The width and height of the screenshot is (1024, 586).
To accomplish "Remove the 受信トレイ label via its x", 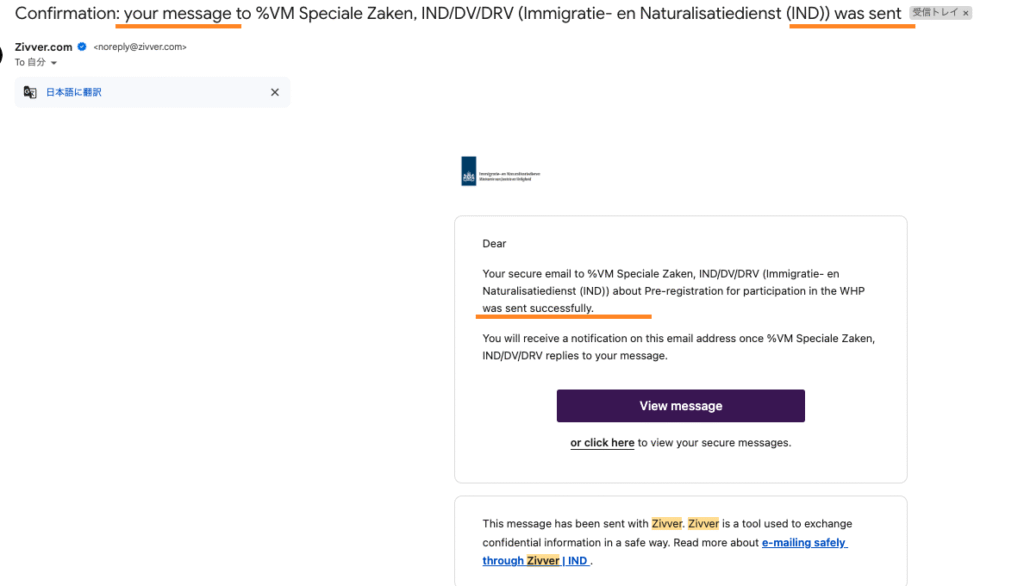I will tap(966, 13).
